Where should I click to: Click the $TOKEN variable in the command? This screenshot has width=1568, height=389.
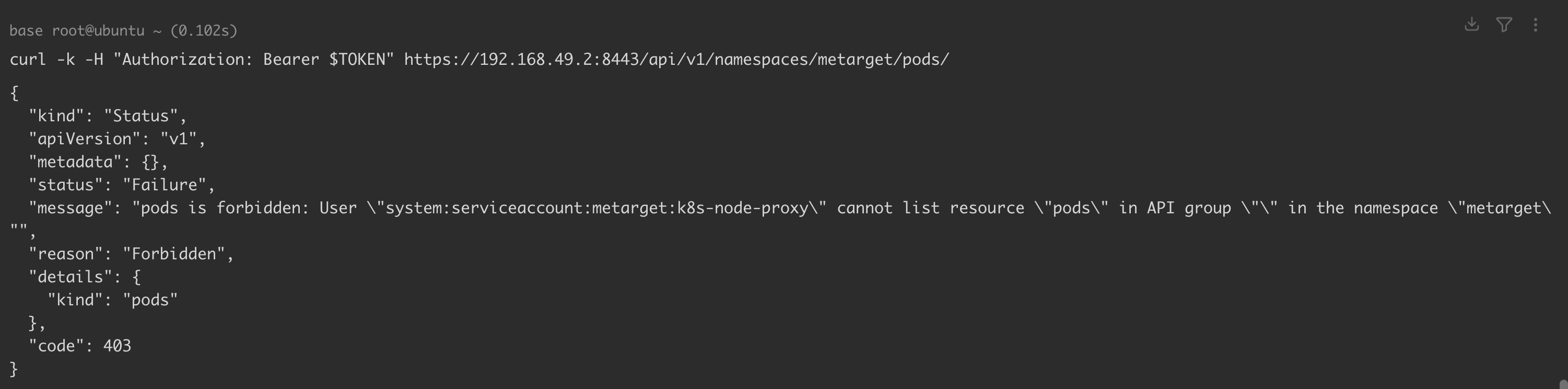pos(357,59)
